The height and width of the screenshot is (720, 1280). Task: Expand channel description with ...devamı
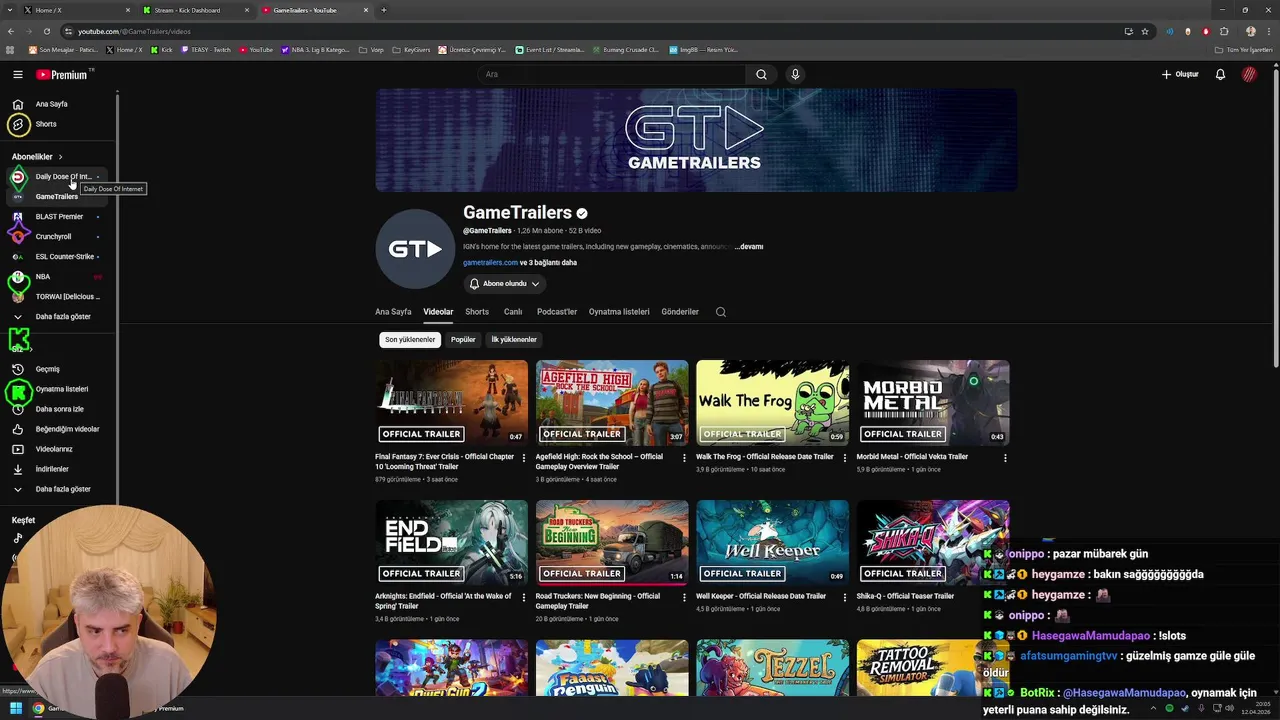click(749, 247)
